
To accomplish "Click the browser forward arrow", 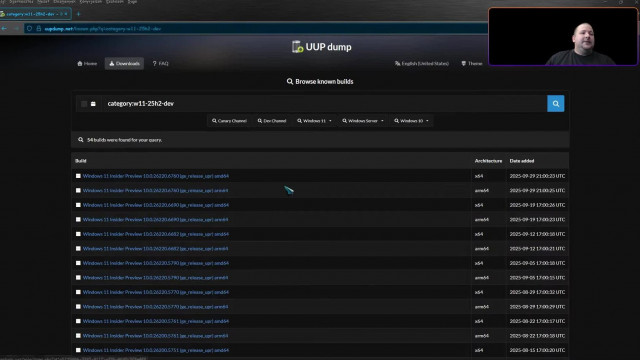I will [x=16, y=29].
